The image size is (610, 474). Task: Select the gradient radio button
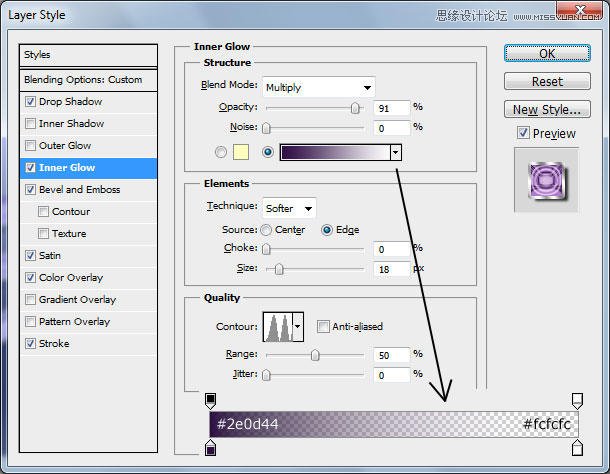pos(268,152)
